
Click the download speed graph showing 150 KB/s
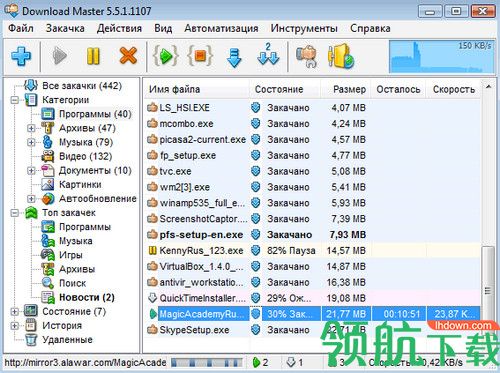[x=441, y=57]
